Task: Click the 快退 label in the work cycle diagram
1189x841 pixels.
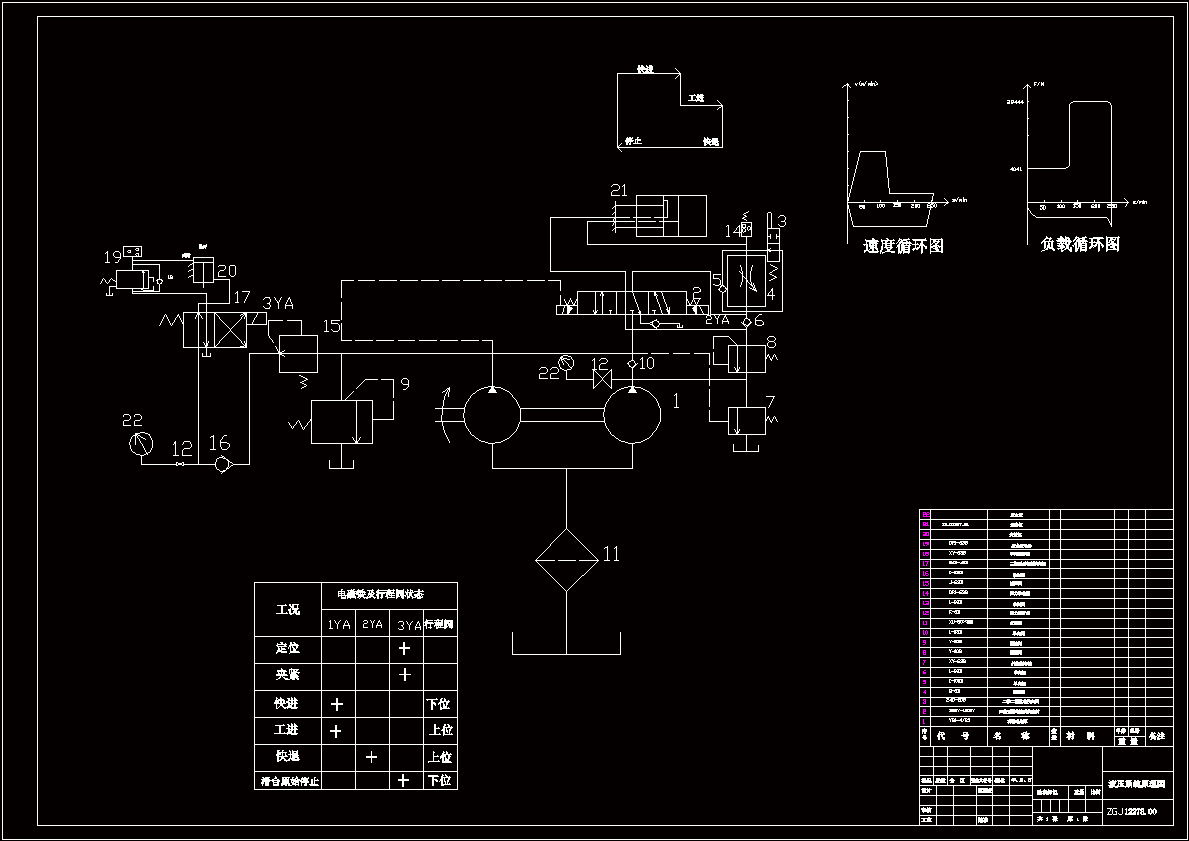Action: (x=711, y=141)
